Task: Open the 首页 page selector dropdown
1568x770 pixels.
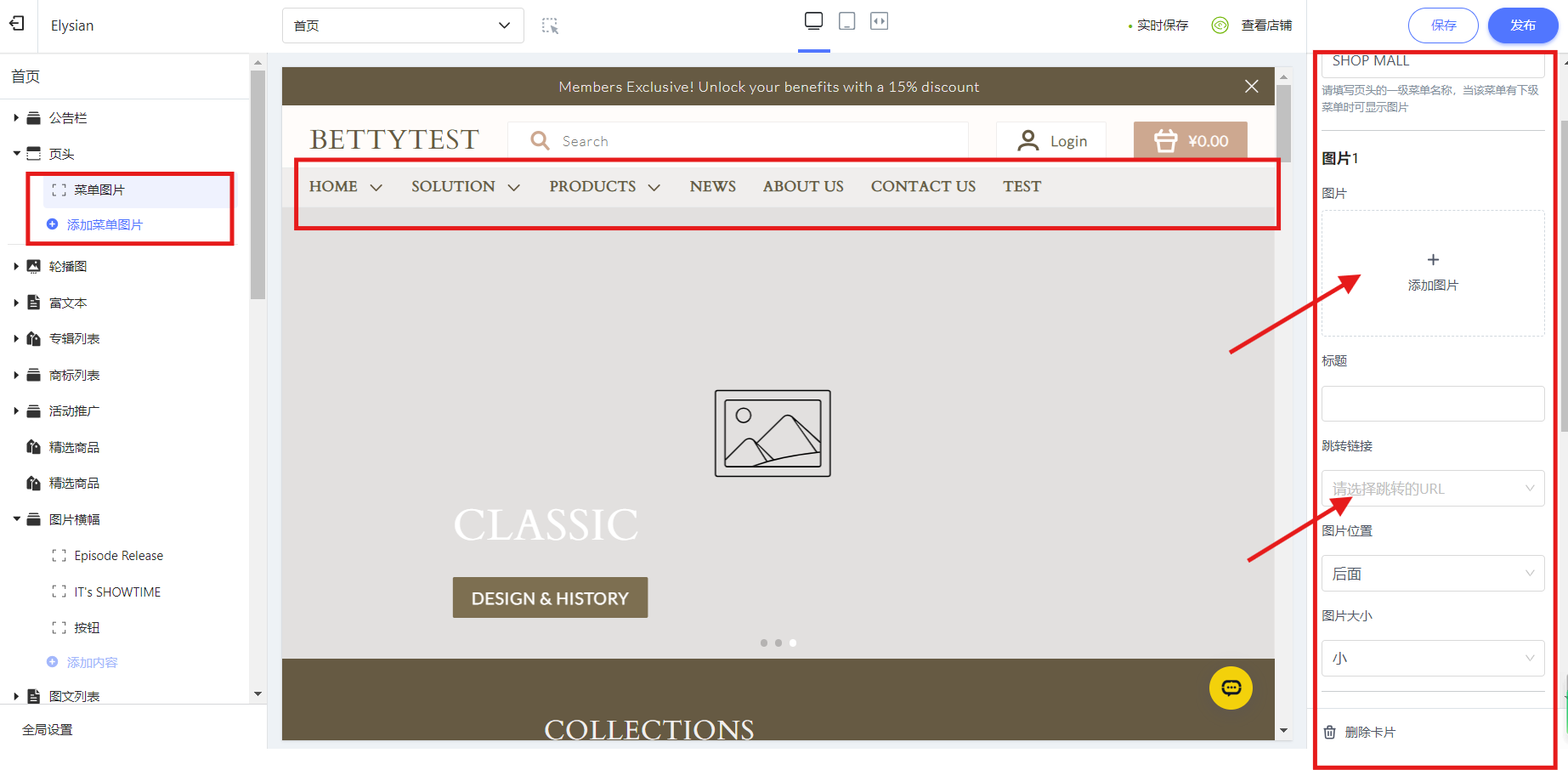Action: pos(402,25)
